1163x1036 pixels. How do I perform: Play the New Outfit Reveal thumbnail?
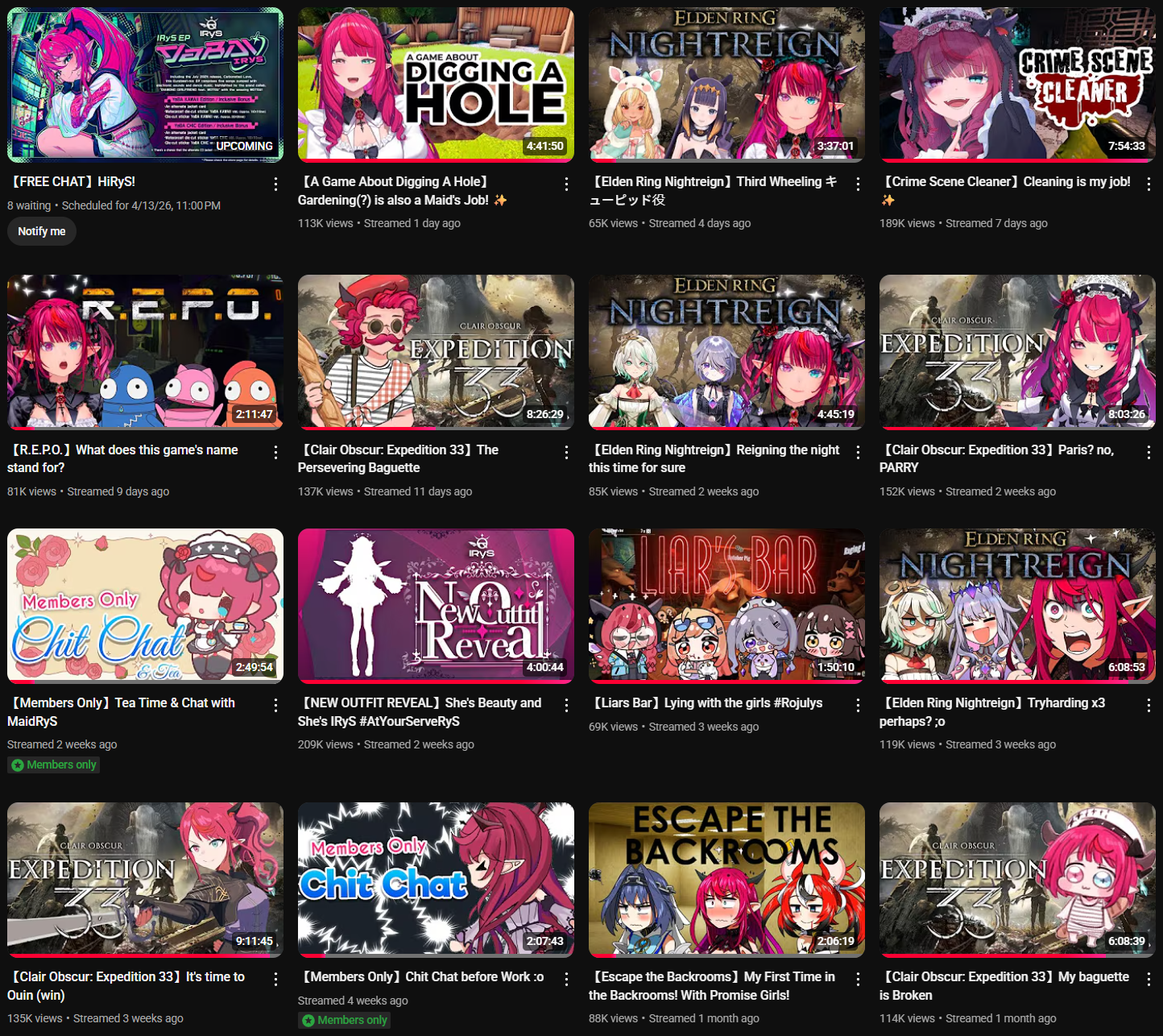(x=436, y=605)
